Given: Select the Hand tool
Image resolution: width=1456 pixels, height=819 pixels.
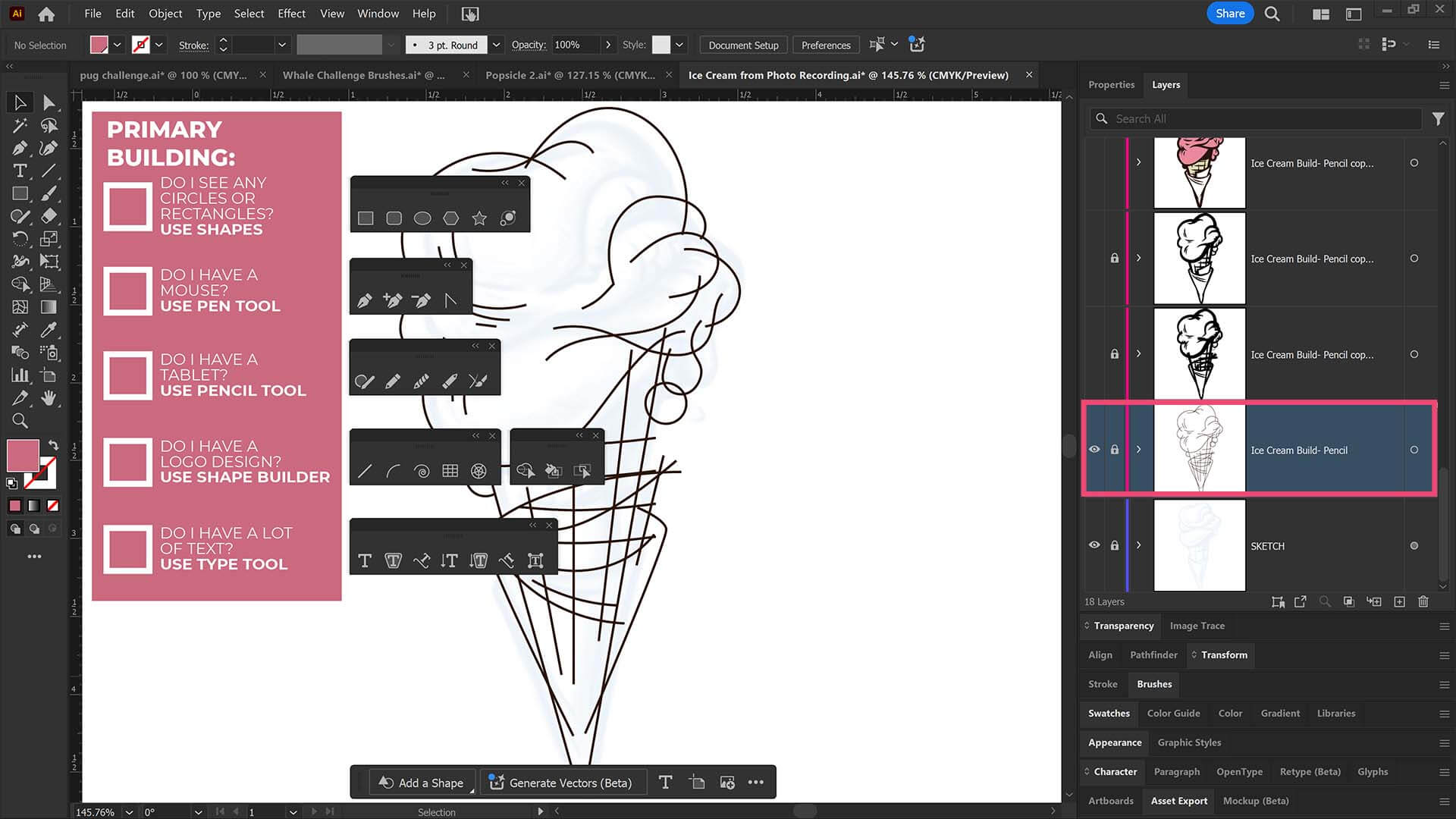Looking at the screenshot, I should (x=49, y=398).
